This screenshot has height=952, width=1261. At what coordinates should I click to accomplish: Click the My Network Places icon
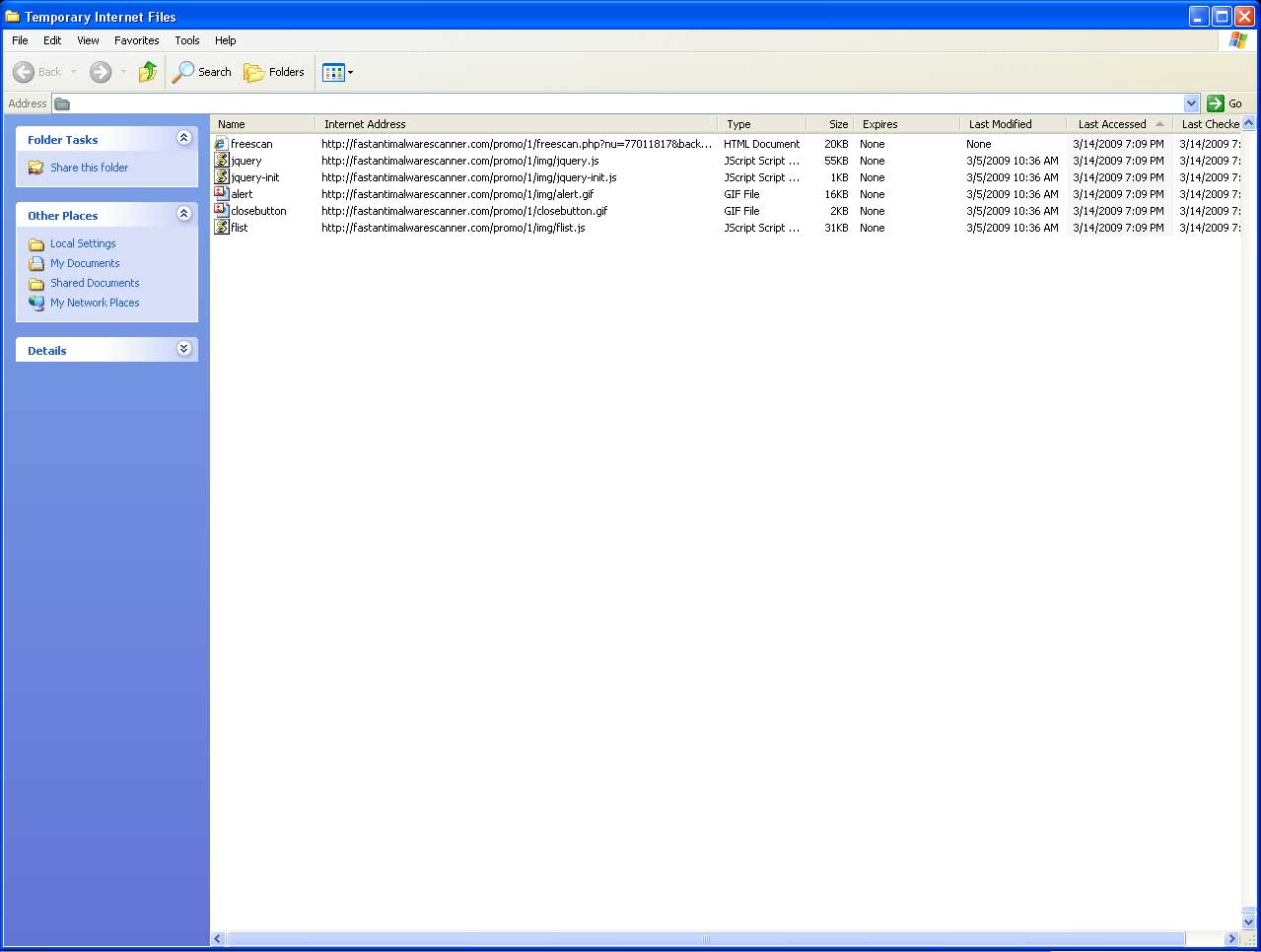[36, 304]
